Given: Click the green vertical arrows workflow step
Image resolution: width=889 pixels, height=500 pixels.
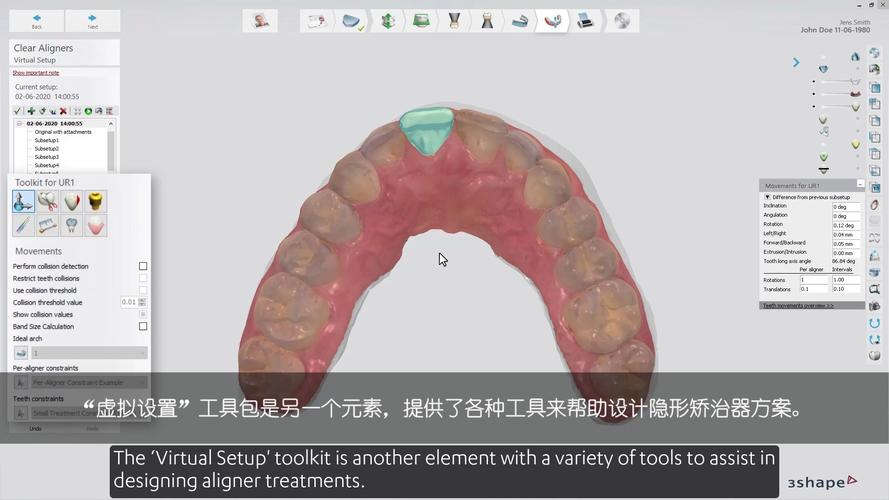Looking at the screenshot, I should click(x=387, y=21).
